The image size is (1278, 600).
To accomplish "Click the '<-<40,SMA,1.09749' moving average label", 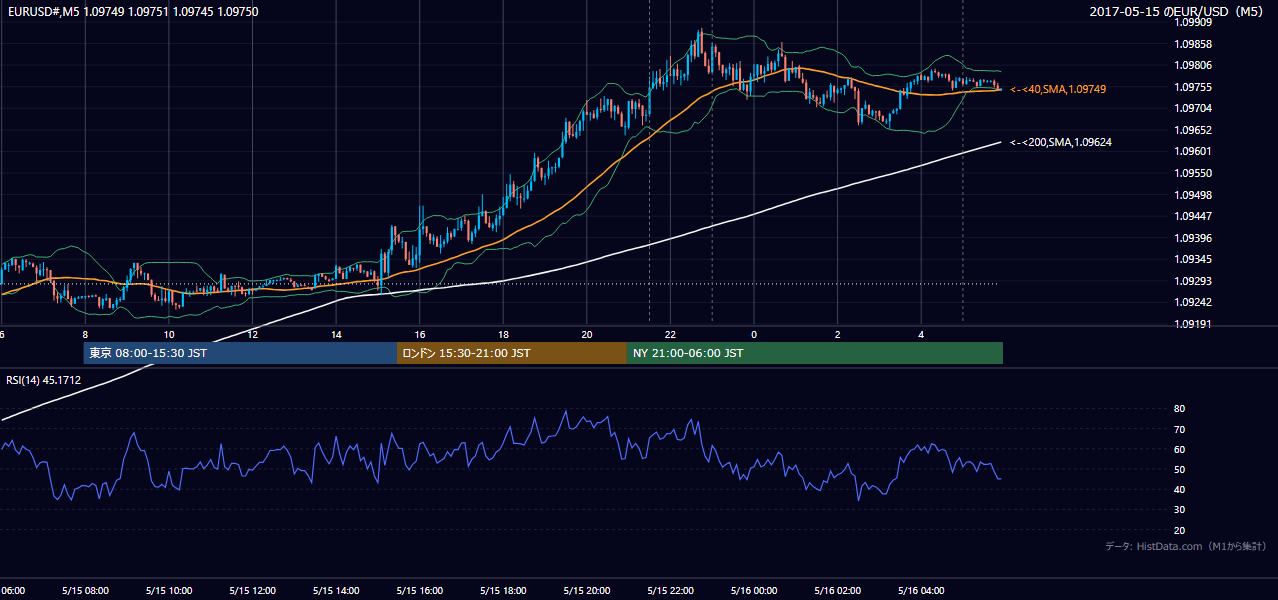I will click(1058, 89).
